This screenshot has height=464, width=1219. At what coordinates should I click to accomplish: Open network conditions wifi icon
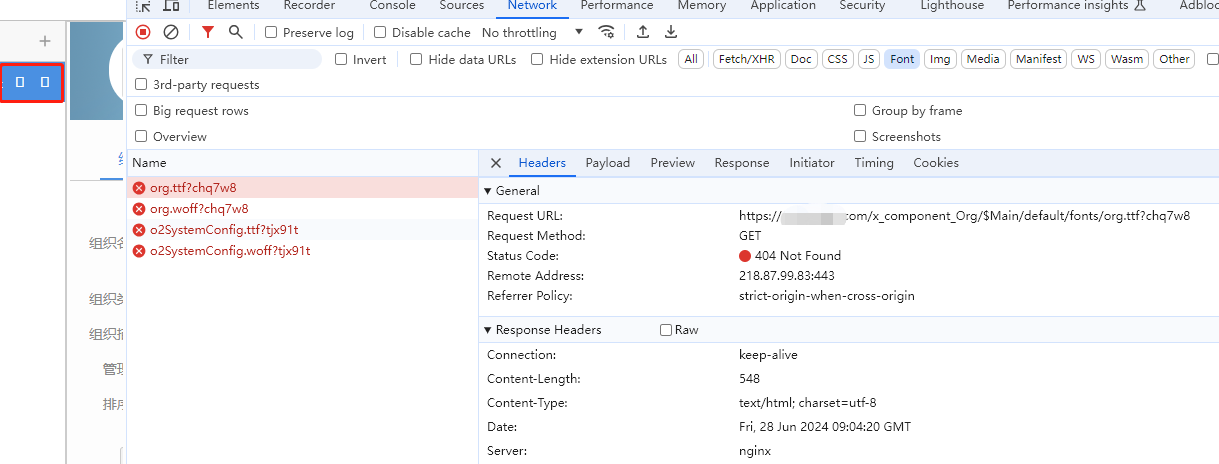tap(606, 32)
